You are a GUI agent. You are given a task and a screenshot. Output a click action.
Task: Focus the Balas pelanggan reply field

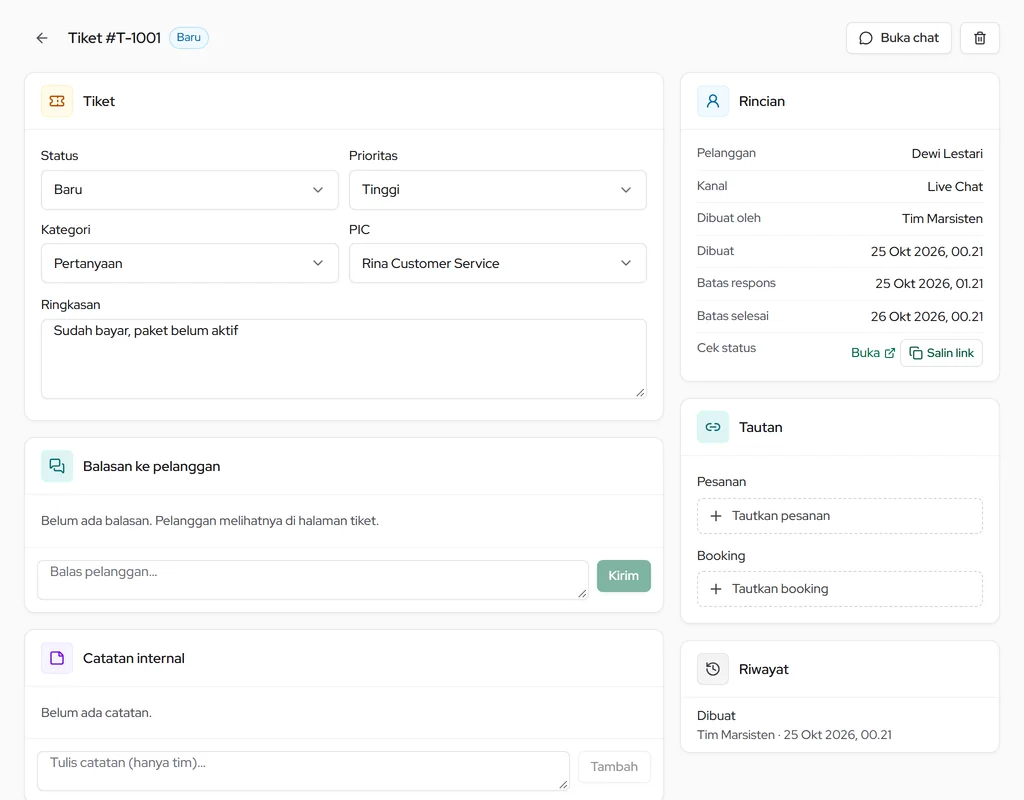click(313, 580)
